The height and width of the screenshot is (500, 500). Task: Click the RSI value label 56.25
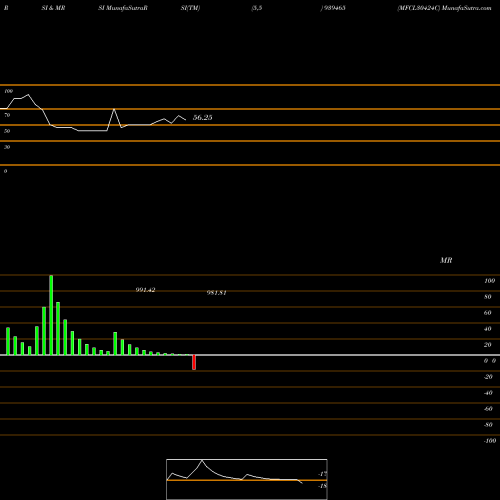202,117
